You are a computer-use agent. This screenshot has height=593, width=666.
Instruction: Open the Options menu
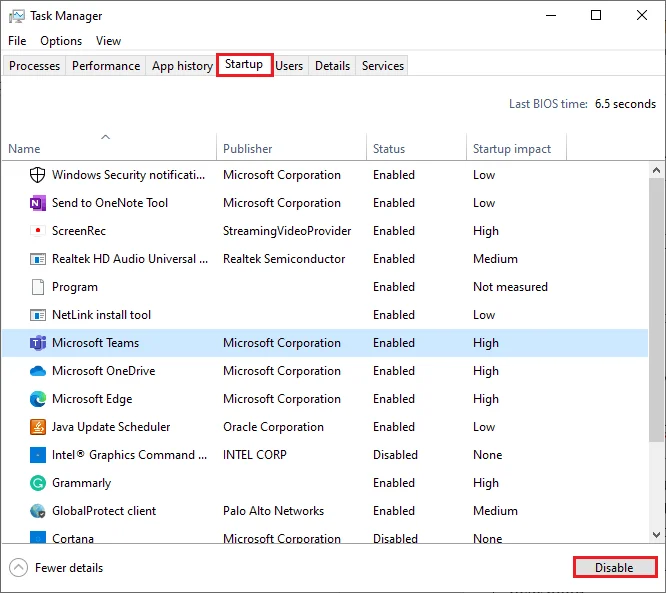(x=61, y=41)
